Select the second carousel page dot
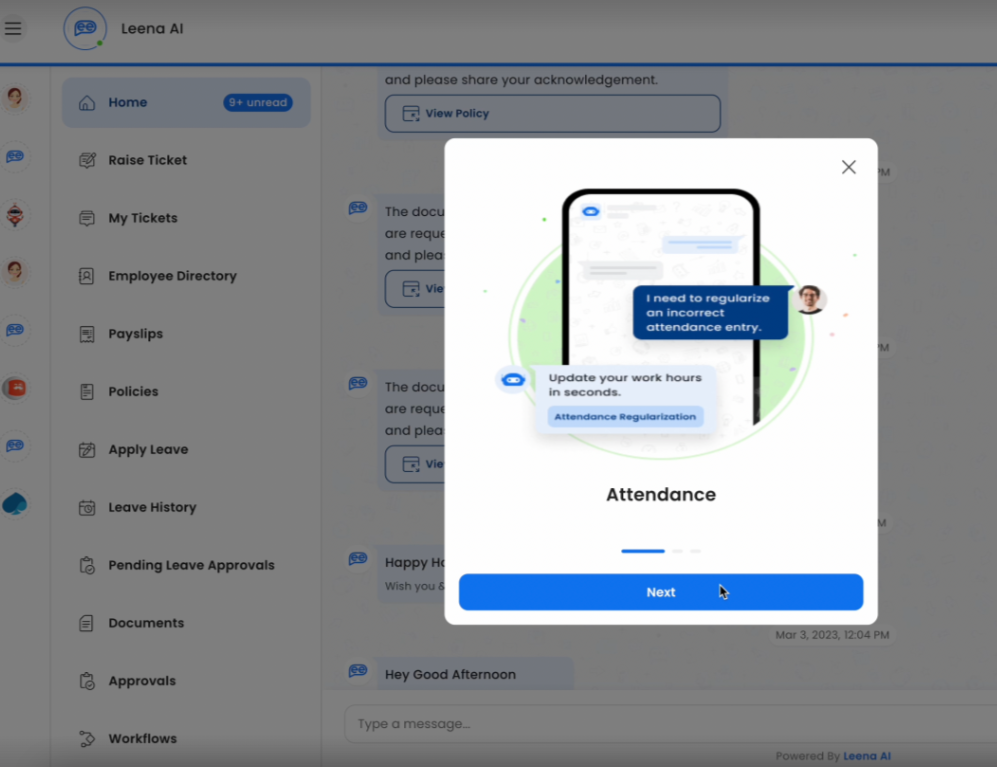This screenshot has width=997, height=767. point(677,551)
